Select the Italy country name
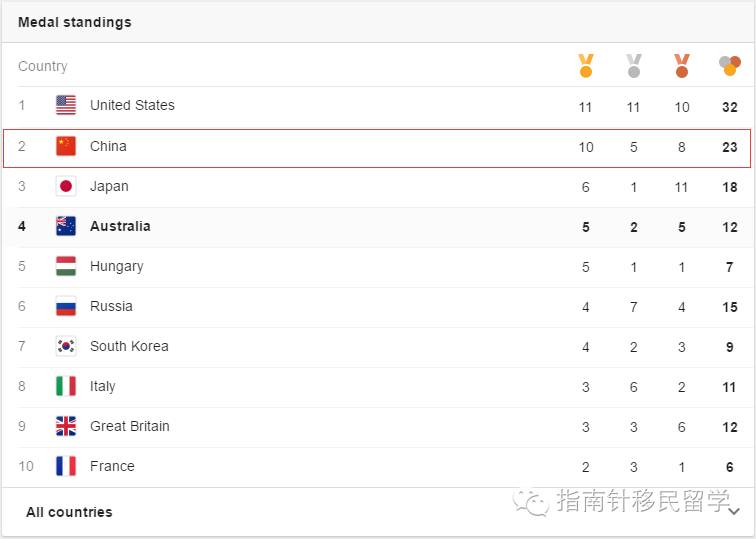Image resolution: width=756 pixels, height=539 pixels. pos(103,386)
